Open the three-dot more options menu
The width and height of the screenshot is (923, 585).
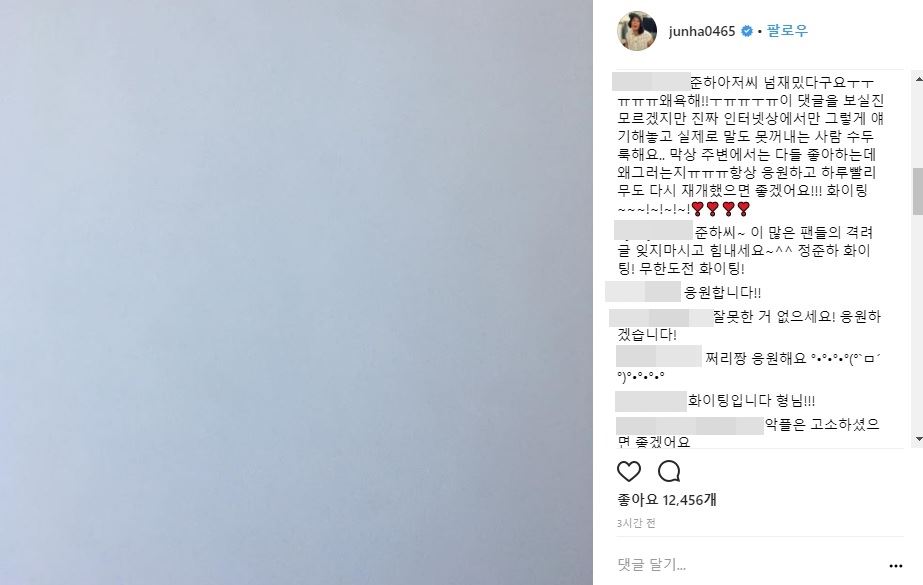pos(895,566)
